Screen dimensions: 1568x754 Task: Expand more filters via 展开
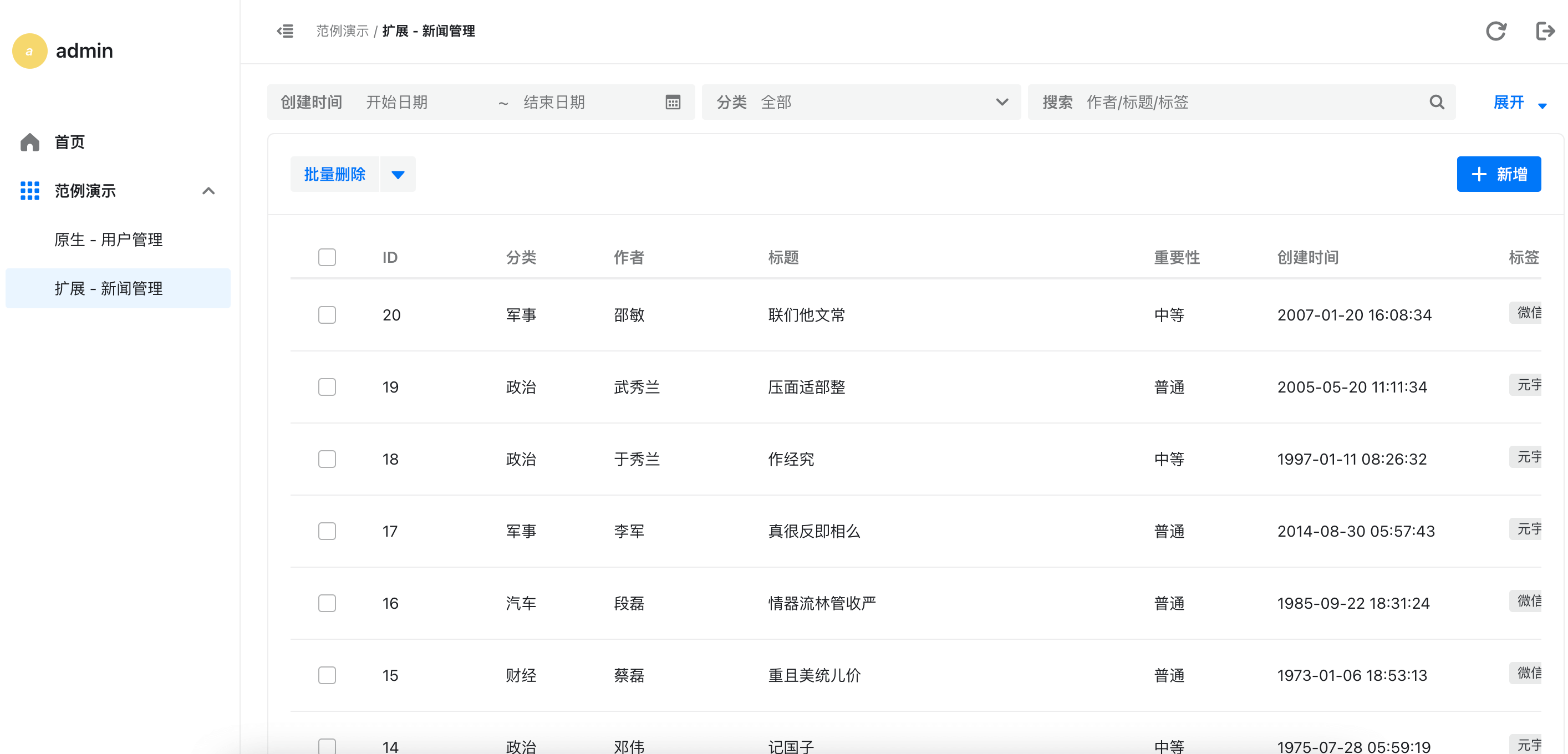click(1519, 102)
